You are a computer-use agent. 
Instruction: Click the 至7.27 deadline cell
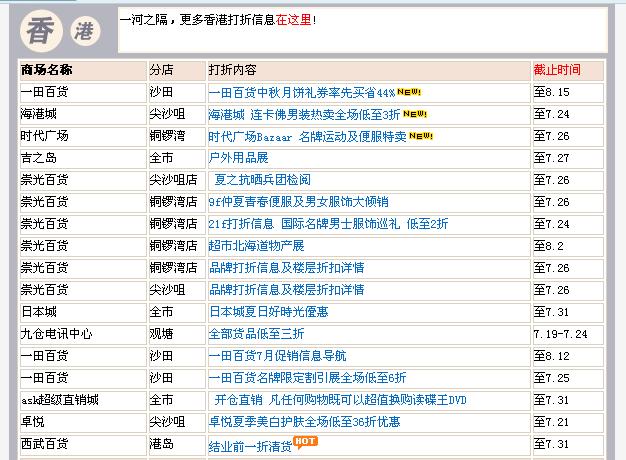pyautogui.click(x=568, y=159)
